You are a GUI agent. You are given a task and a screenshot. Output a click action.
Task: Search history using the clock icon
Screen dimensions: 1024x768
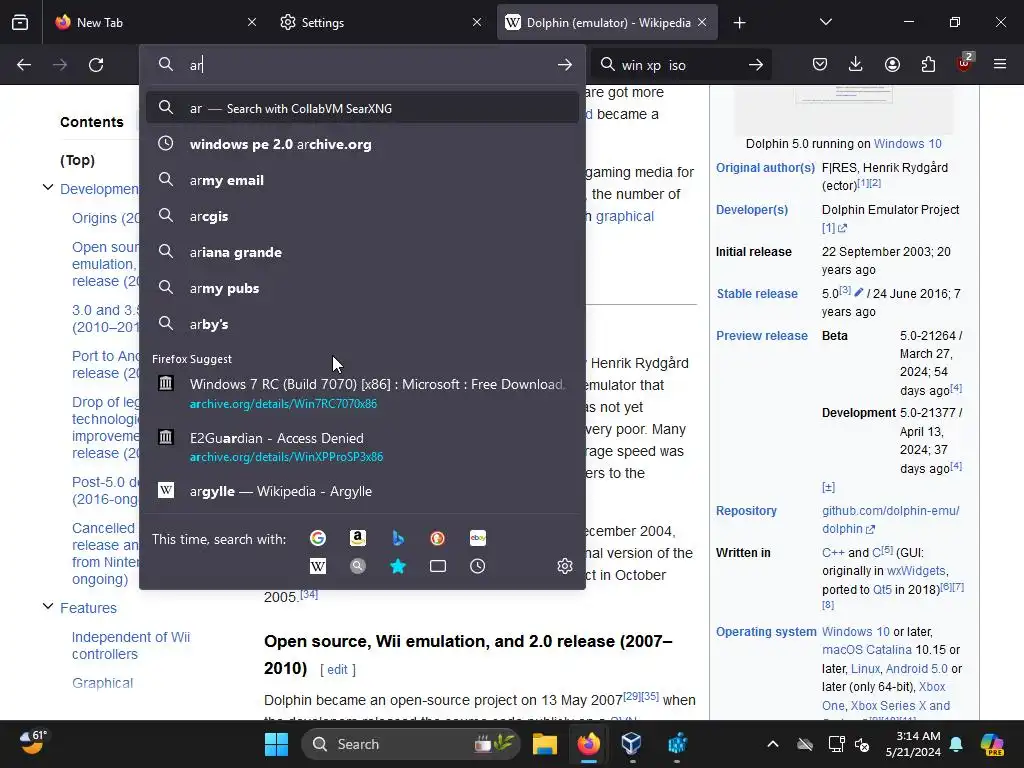(478, 566)
